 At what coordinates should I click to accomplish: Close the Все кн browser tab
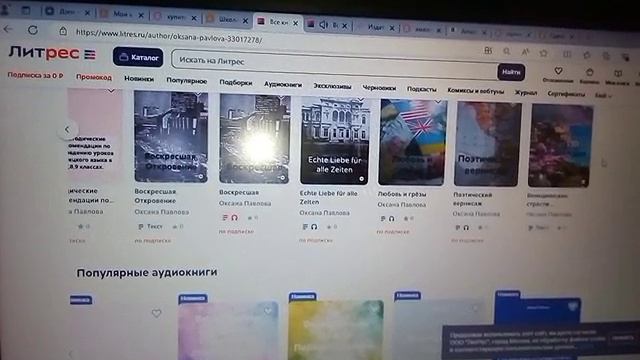[295, 23]
